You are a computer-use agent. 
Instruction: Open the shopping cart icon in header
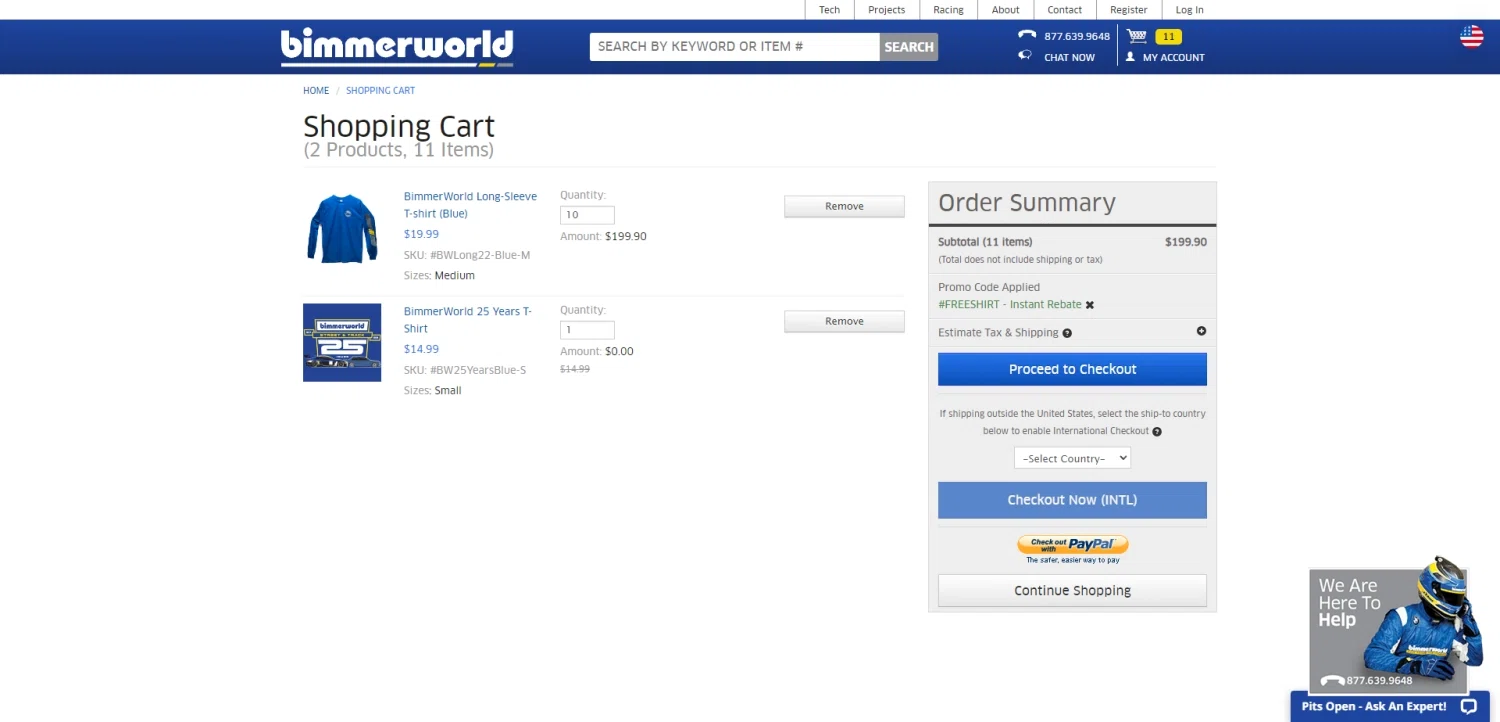point(1137,36)
